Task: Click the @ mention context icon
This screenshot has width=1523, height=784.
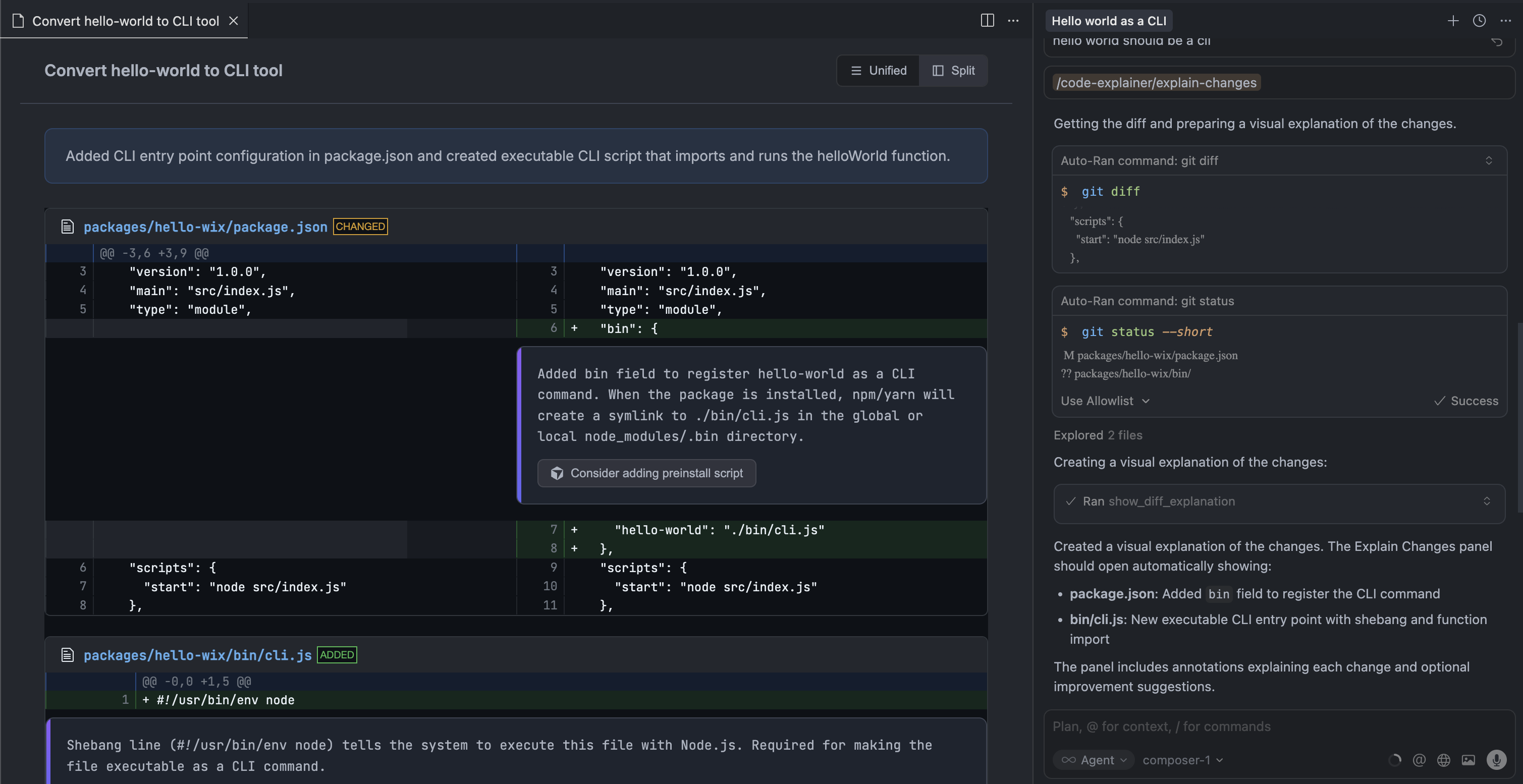Action: coord(1420,760)
